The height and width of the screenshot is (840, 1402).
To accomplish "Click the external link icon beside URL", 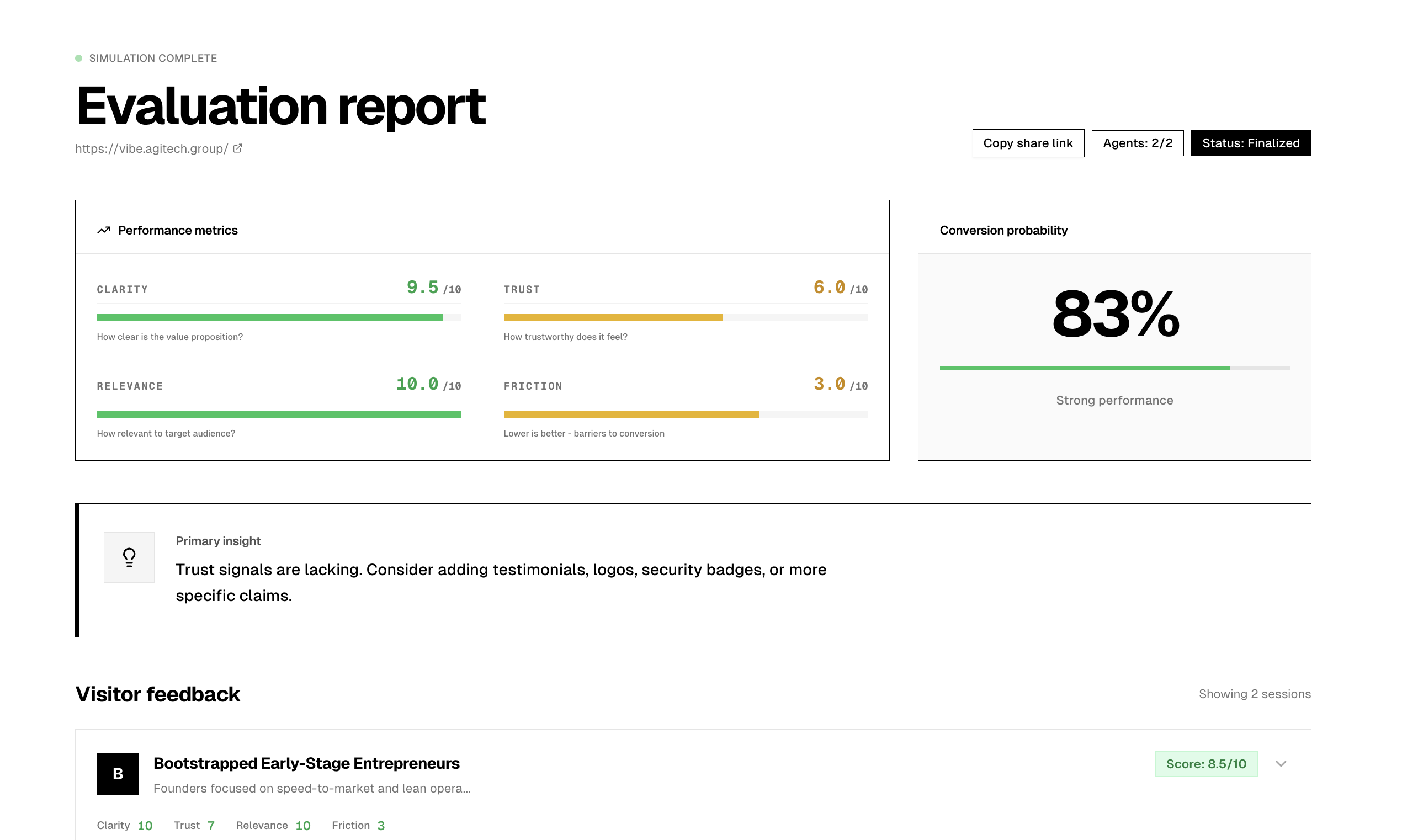I will click(x=238, y=148).
